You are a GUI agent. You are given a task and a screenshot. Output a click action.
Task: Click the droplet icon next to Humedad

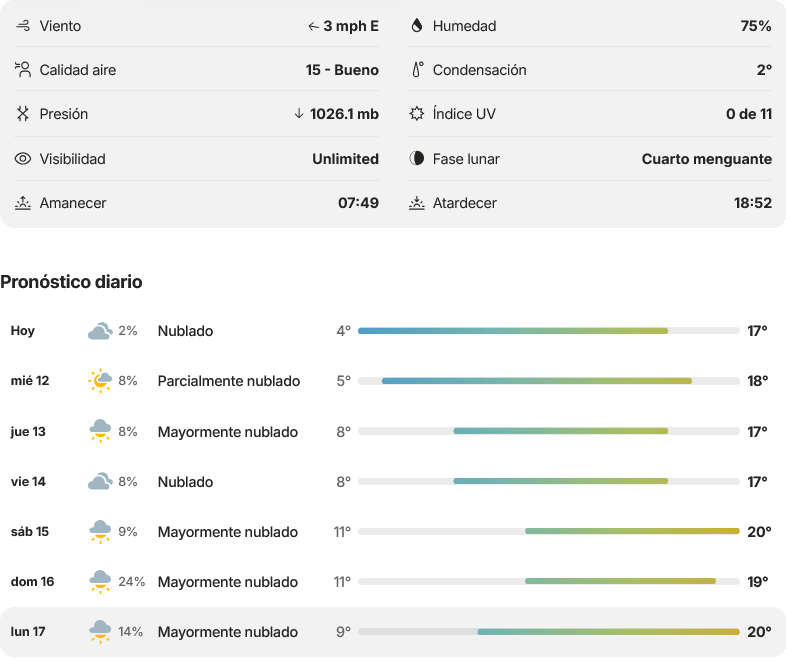(x=417, y=26)
